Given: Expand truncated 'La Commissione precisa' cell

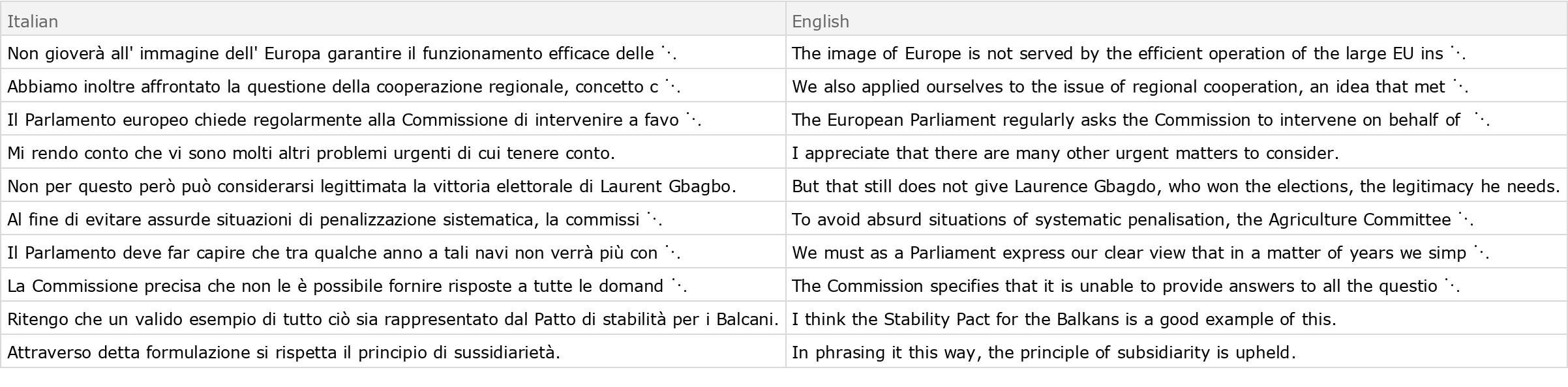Looking at the screenshot, I should tap(679, 285).
